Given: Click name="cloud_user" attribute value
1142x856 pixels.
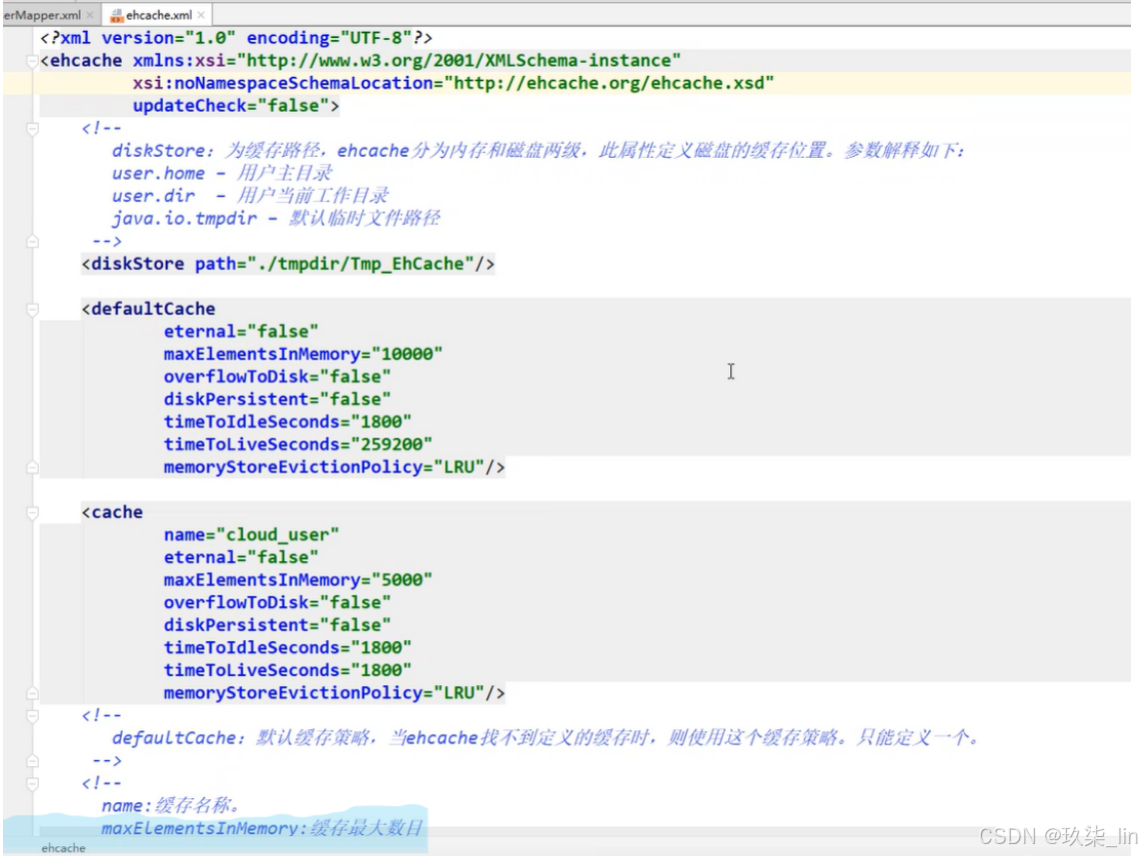Looking at the screenshot, I should point(277,535).
